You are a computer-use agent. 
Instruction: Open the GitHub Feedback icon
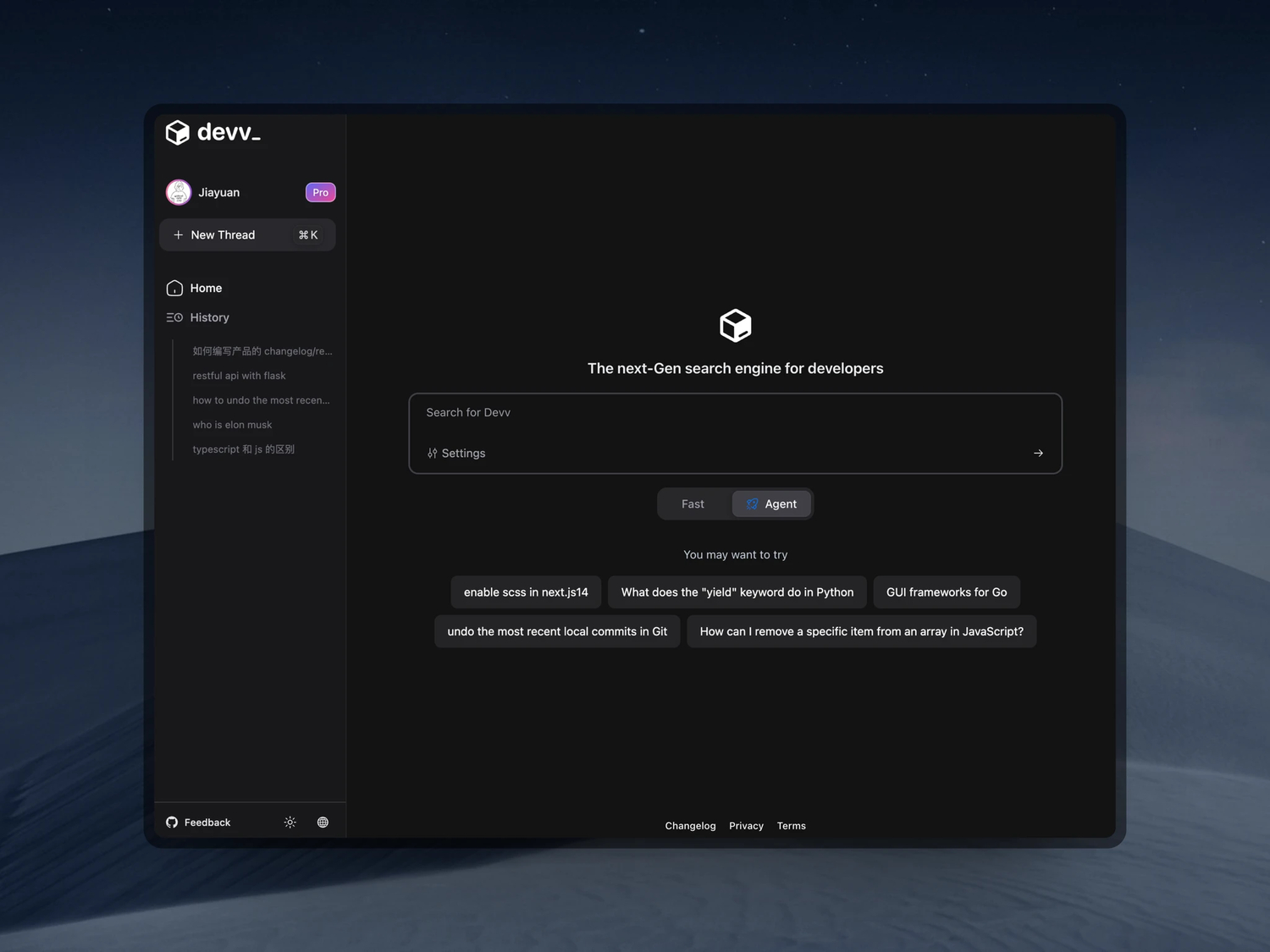(171, 822)
